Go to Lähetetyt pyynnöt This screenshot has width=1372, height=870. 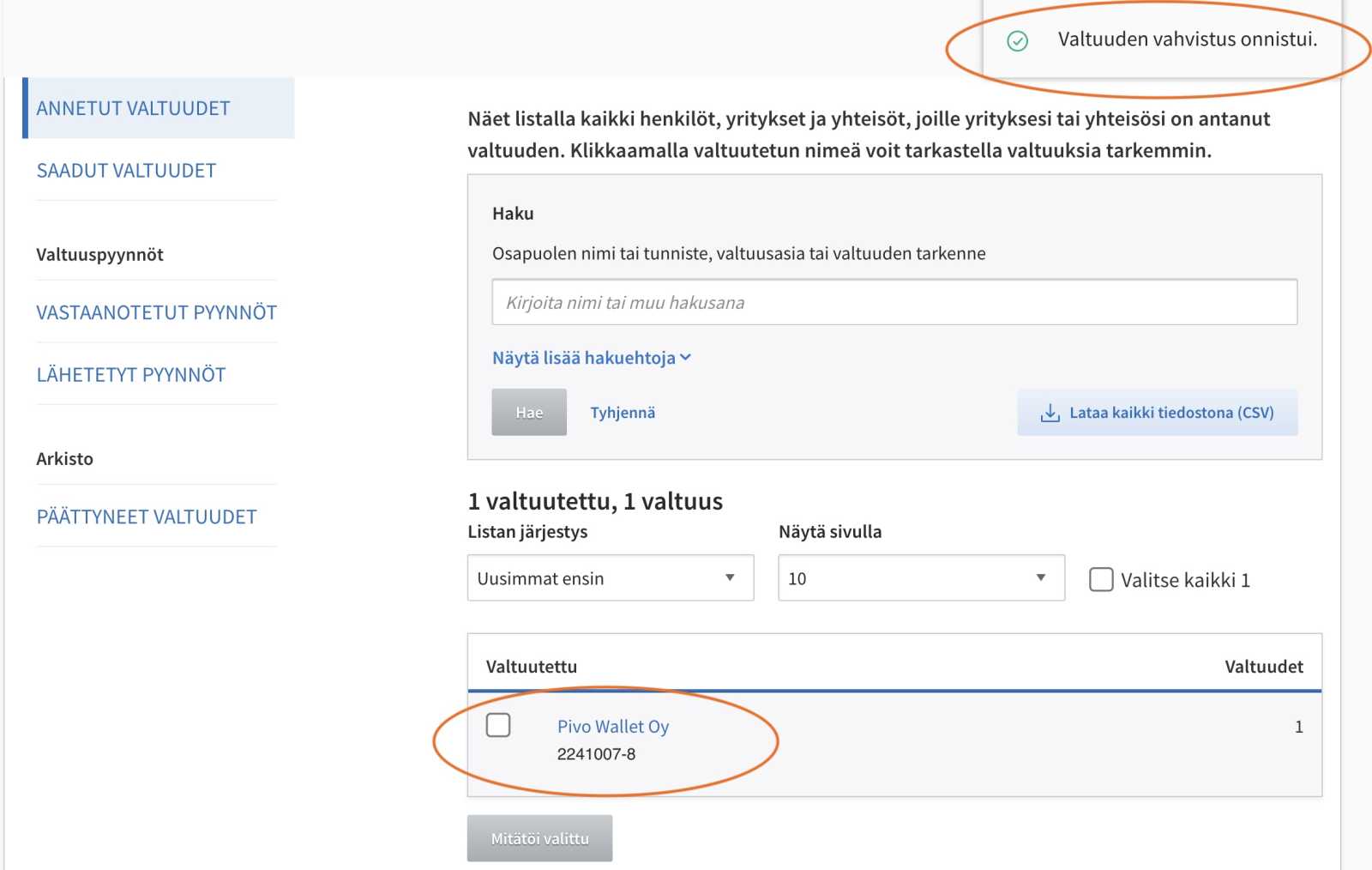click(131, 375)
